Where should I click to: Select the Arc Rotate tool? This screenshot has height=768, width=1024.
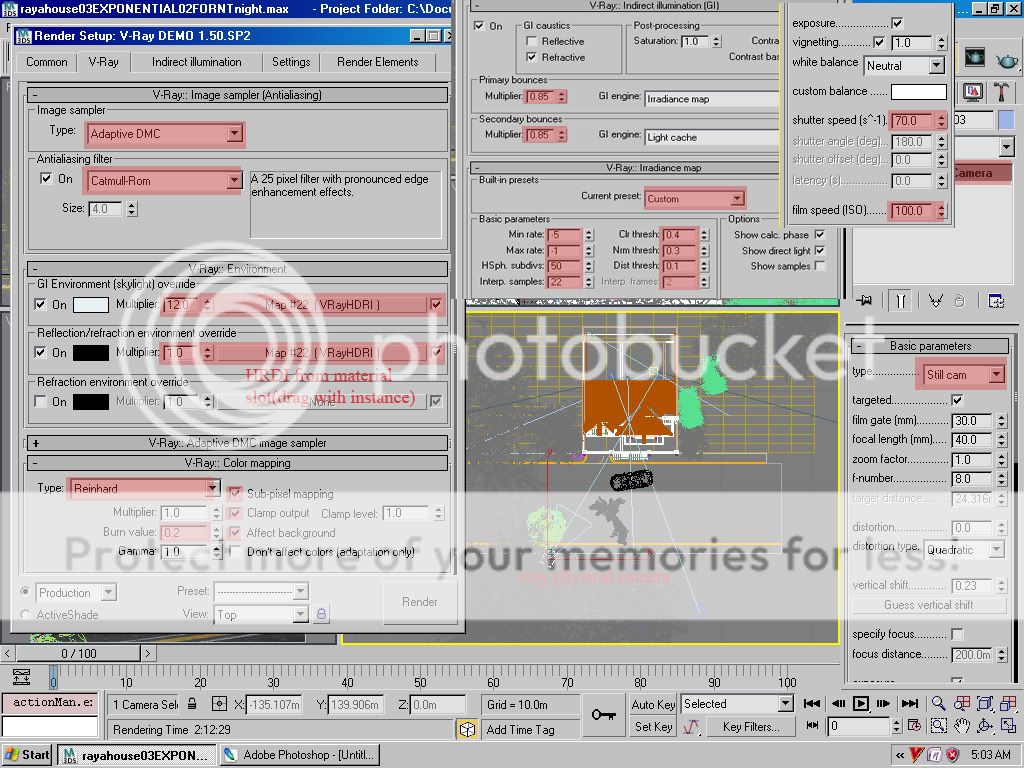(x=985, y=726)
